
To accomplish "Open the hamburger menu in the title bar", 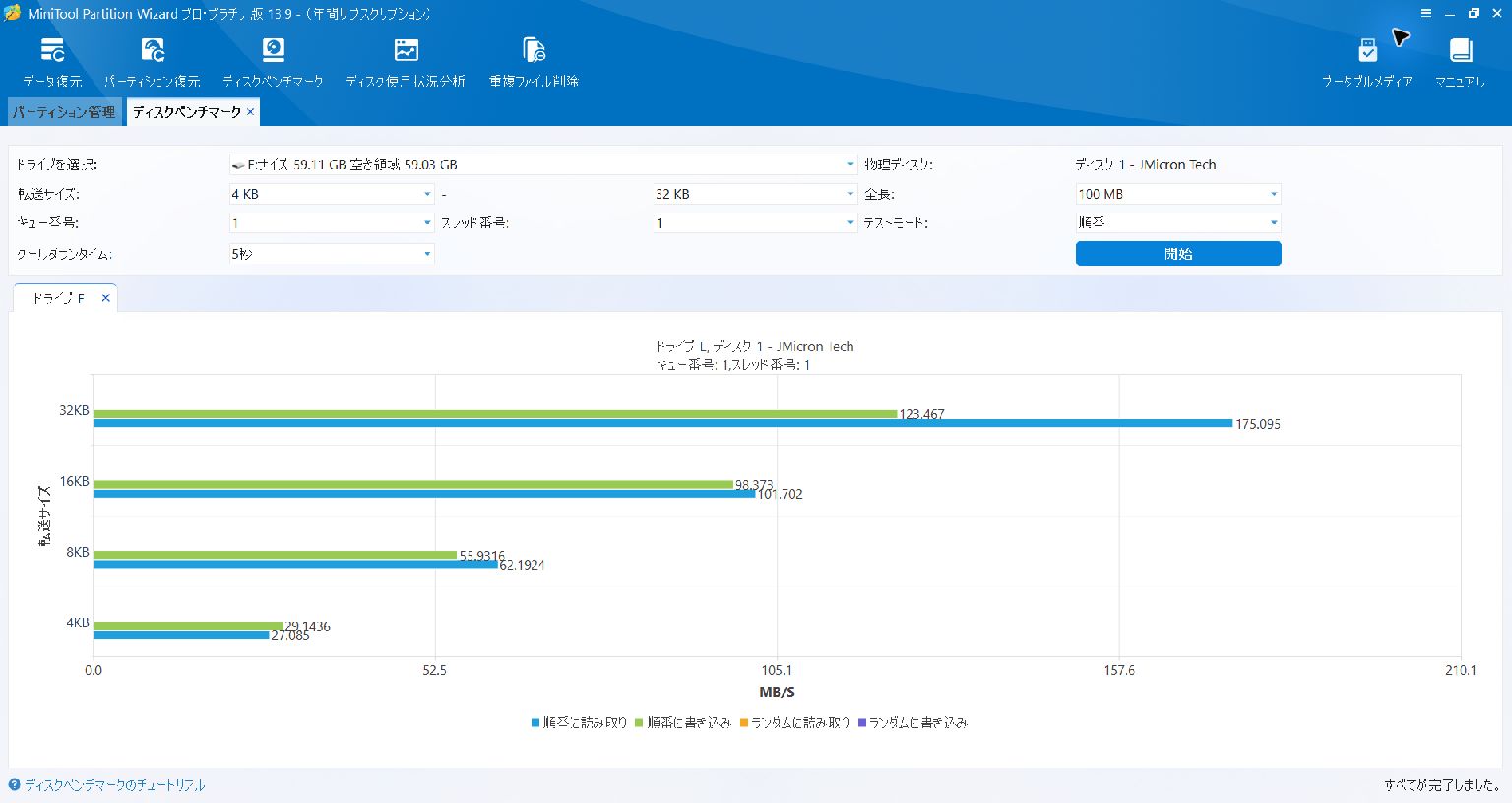I will tap(1426, 14).
